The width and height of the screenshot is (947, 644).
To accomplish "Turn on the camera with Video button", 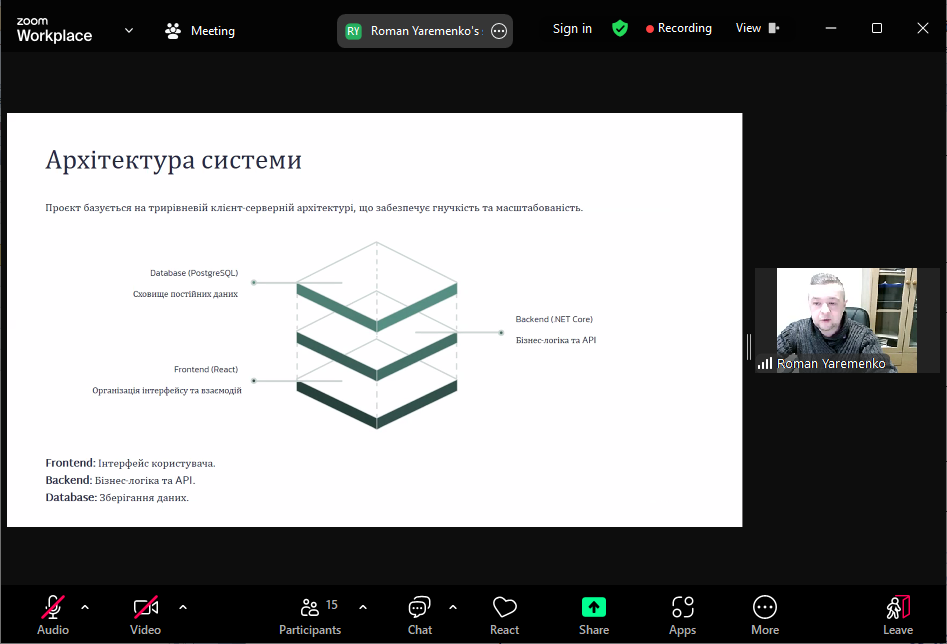I will 145,614.
